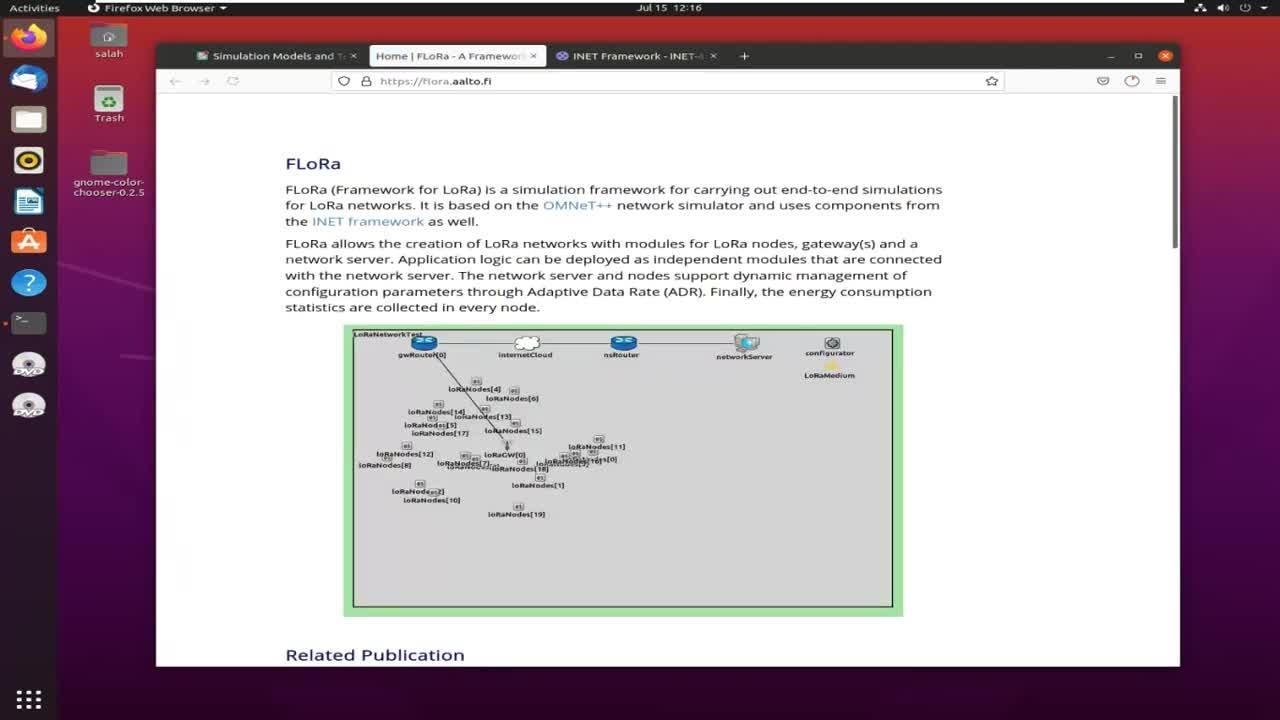The height and width of the screenshot is (720, 1280).
Task: Click the reload page icon
Action: (233, 81)
